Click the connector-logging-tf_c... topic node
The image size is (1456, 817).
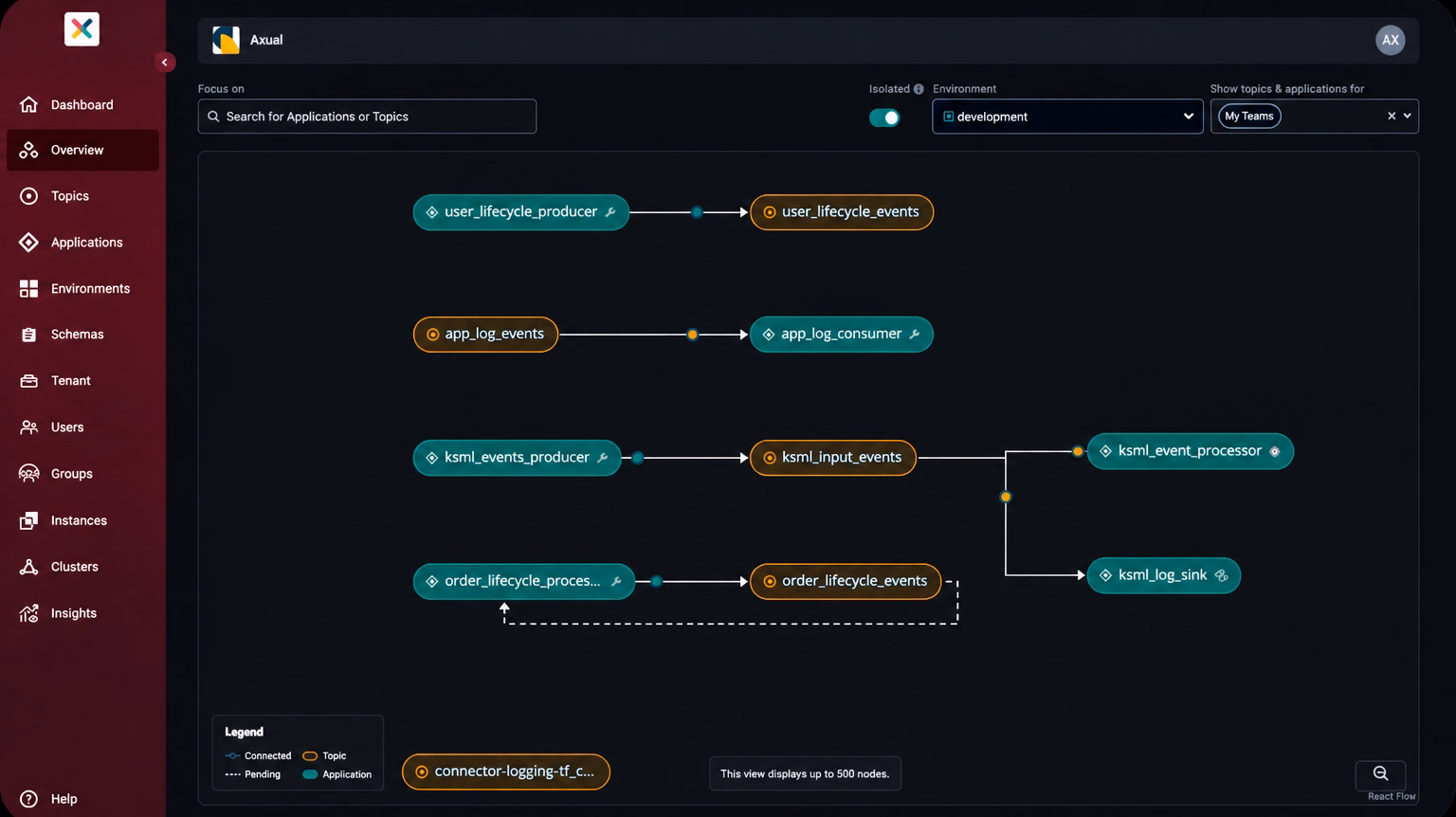[x=506, y=772]
